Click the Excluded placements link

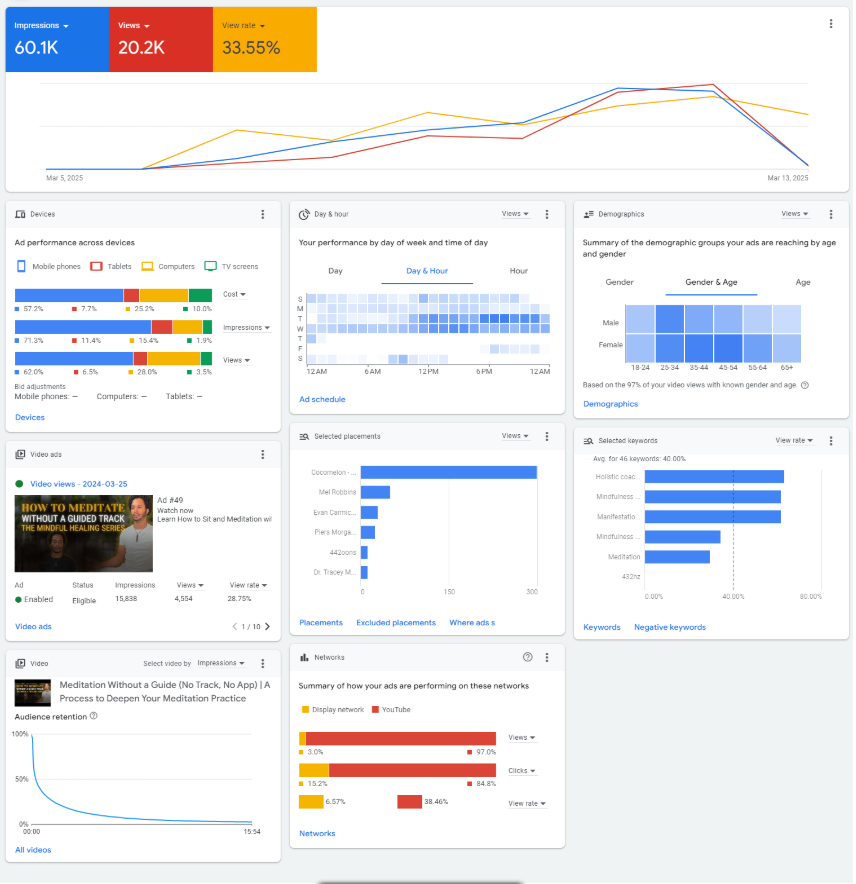point(396,623)
